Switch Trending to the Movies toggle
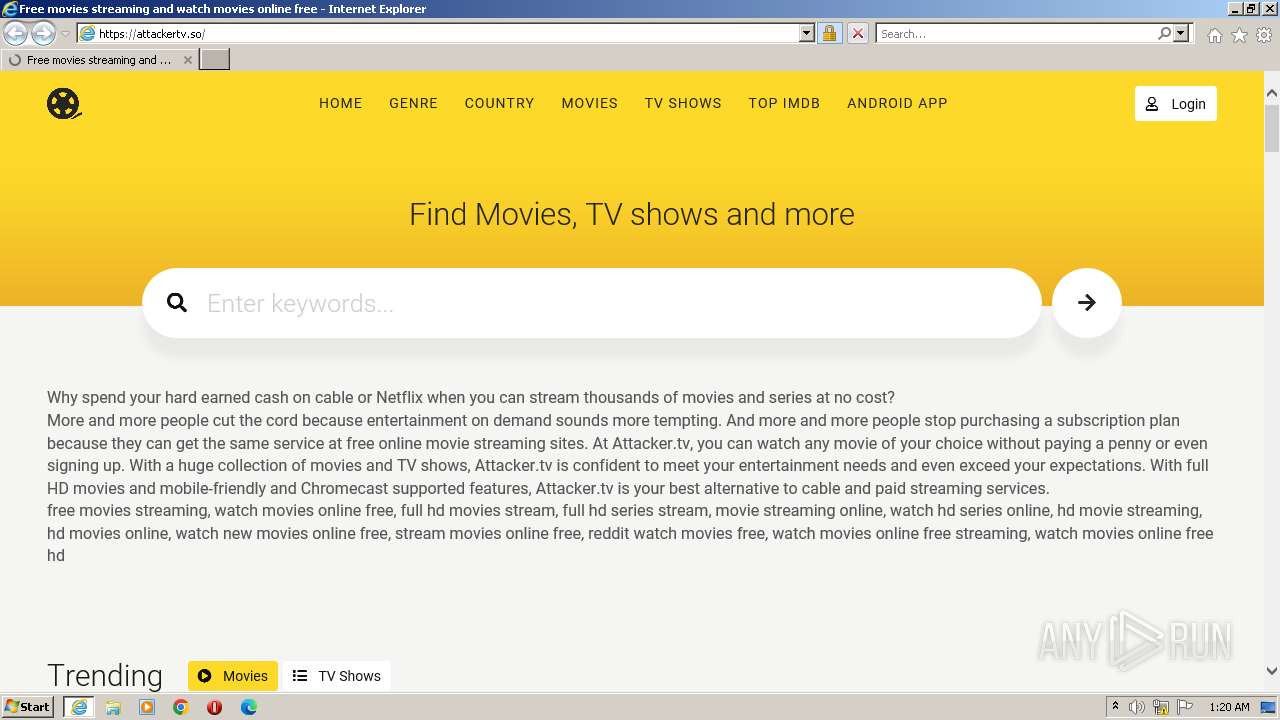Viewport: 1280px width, 720px height. 233,676
